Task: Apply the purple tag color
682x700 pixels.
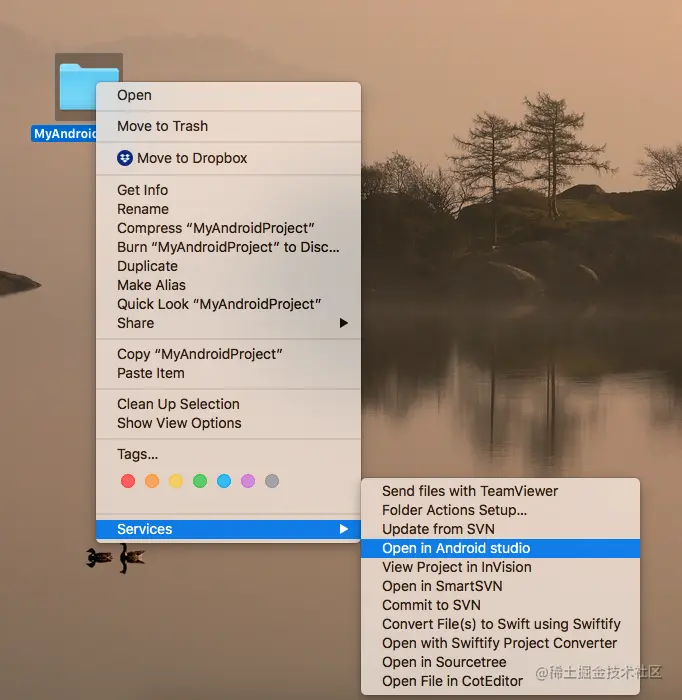Action: (248, 481)
